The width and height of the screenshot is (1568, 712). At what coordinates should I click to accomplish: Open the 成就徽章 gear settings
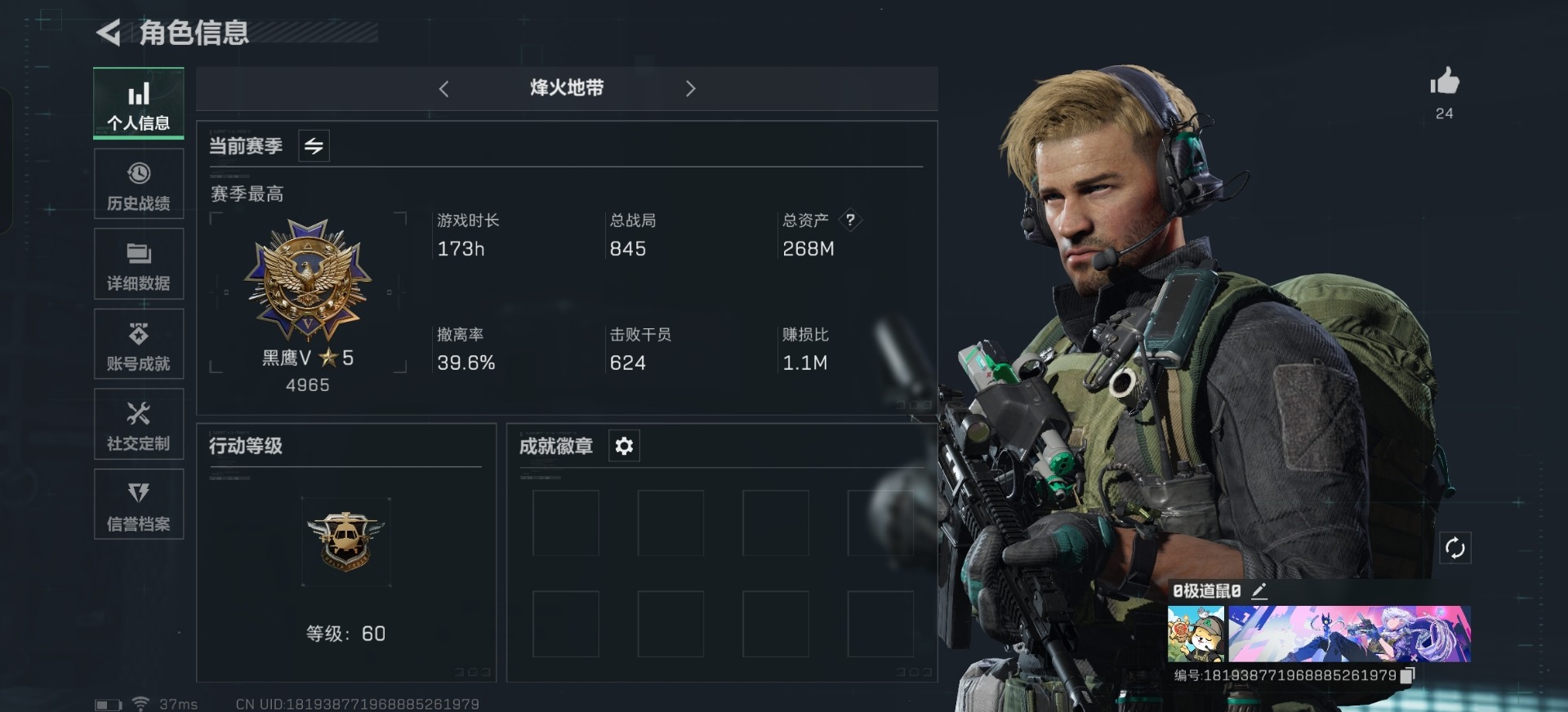(x=624, y=446)
